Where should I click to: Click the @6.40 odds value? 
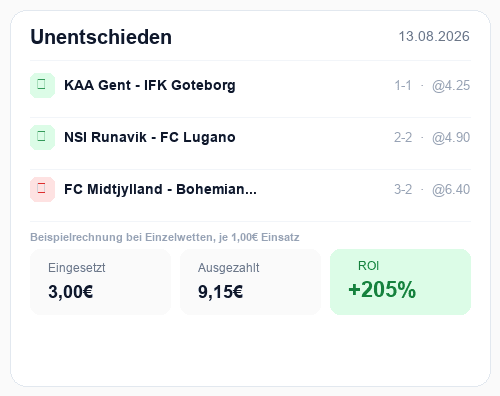click(x=451, y=190)
